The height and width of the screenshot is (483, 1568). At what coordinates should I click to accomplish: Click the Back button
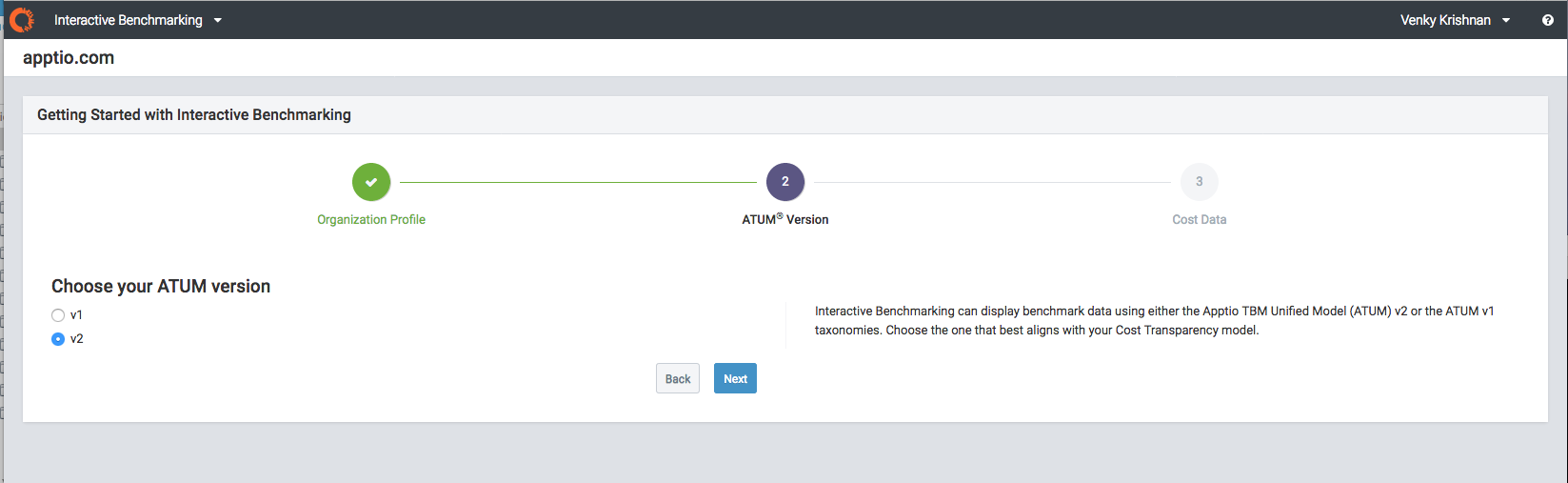pos(678,378)
